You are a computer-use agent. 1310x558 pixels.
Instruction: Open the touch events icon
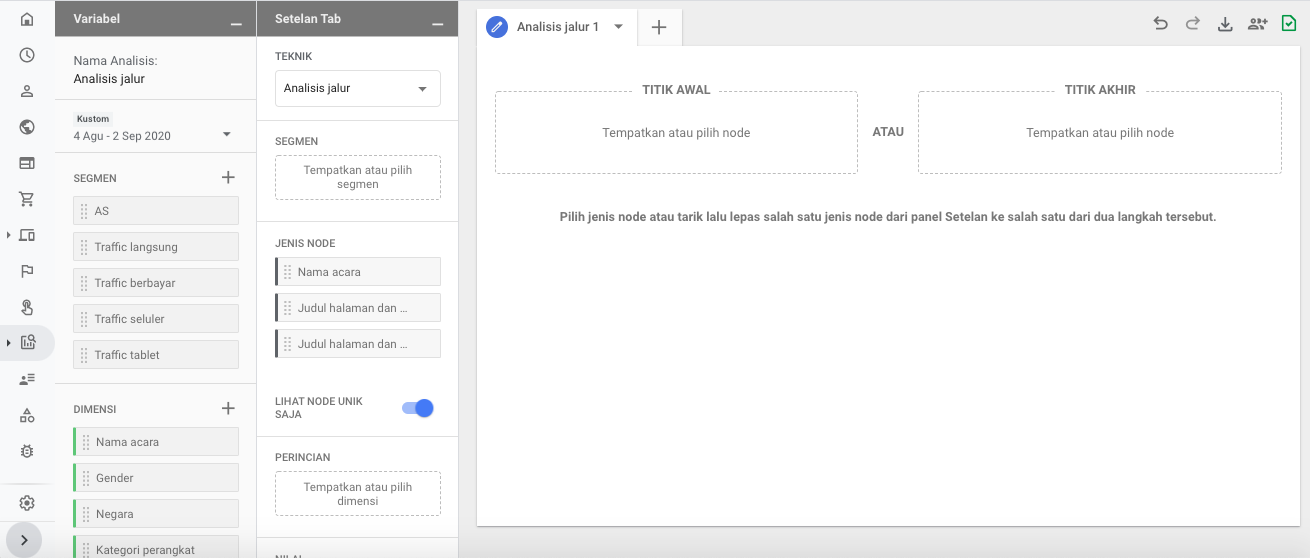click(x=27, y=307)
